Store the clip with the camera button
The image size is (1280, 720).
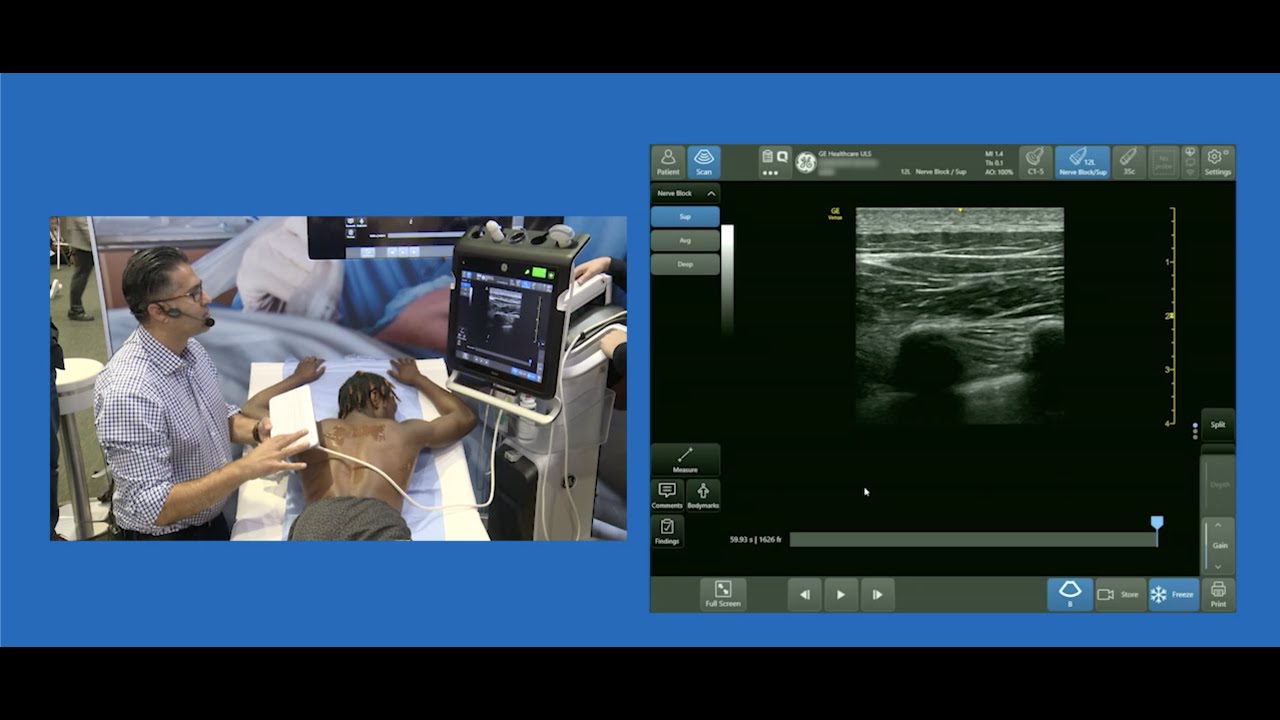tap(1119, 594)
